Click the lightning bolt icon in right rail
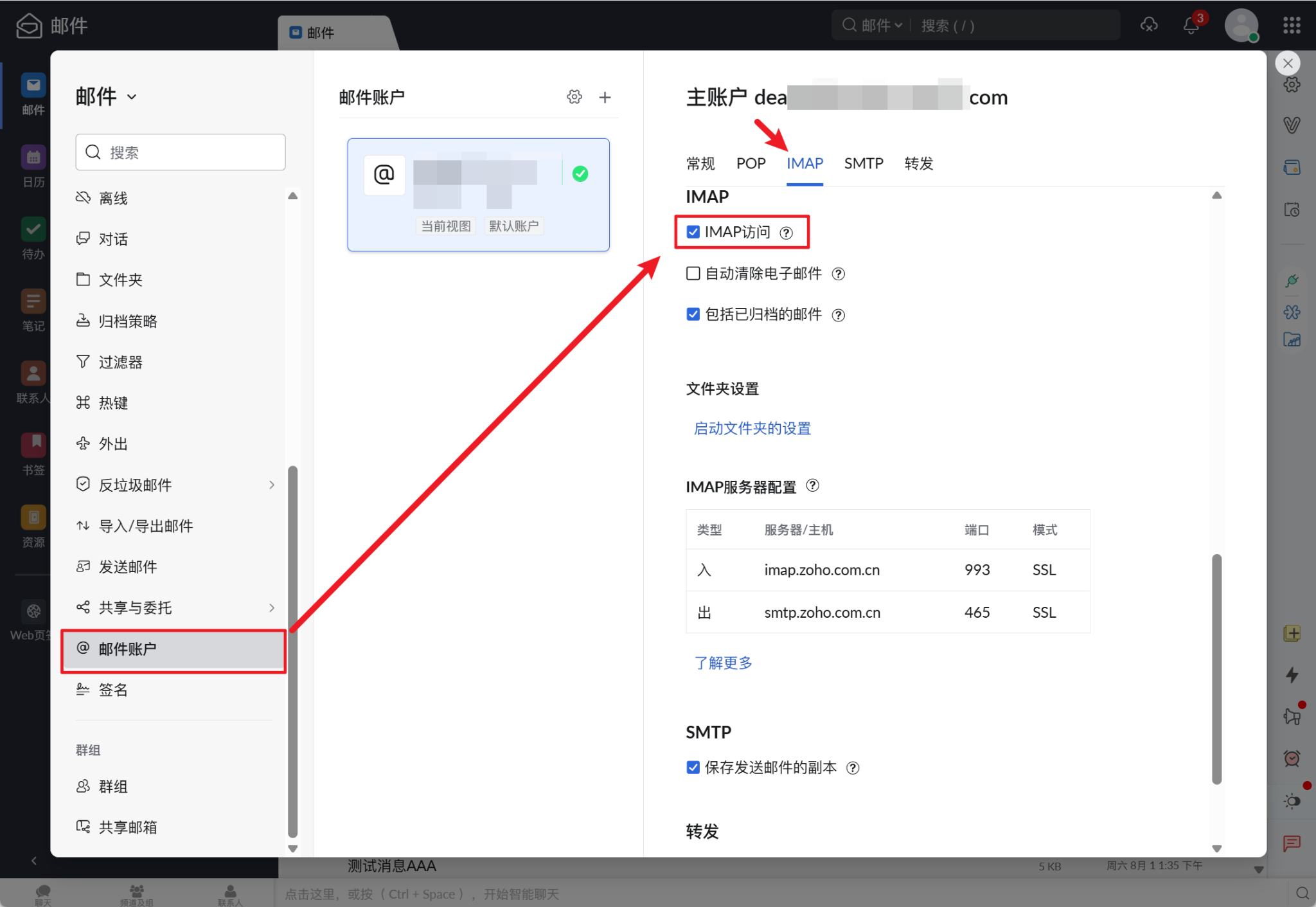The width and height of the screenshot is (1316, 907). (x=1292, y=674)
